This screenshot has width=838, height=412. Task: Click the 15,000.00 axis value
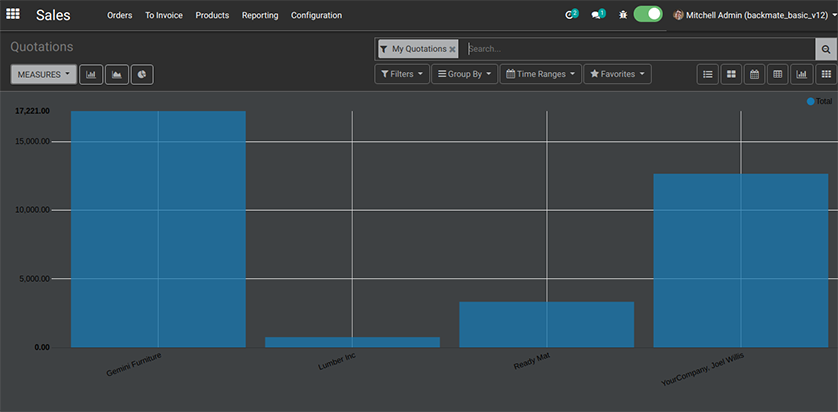coord(33,142)
